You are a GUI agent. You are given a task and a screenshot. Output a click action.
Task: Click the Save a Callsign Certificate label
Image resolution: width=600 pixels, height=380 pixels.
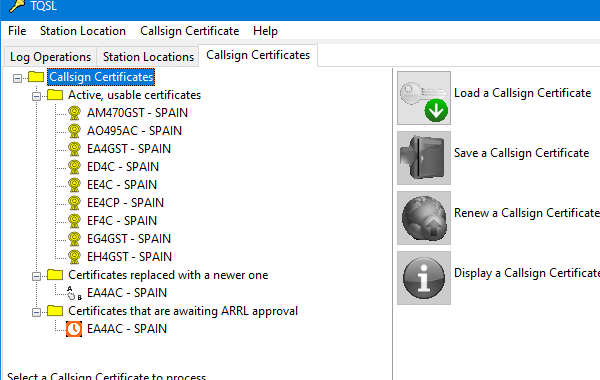(x=522, y=153)
